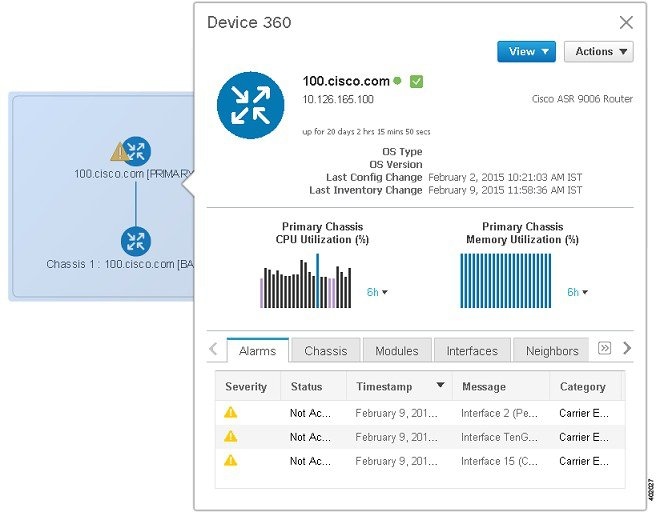Sort by the Category column header
This screenshot has width=656, height=512.
point(586,386)
